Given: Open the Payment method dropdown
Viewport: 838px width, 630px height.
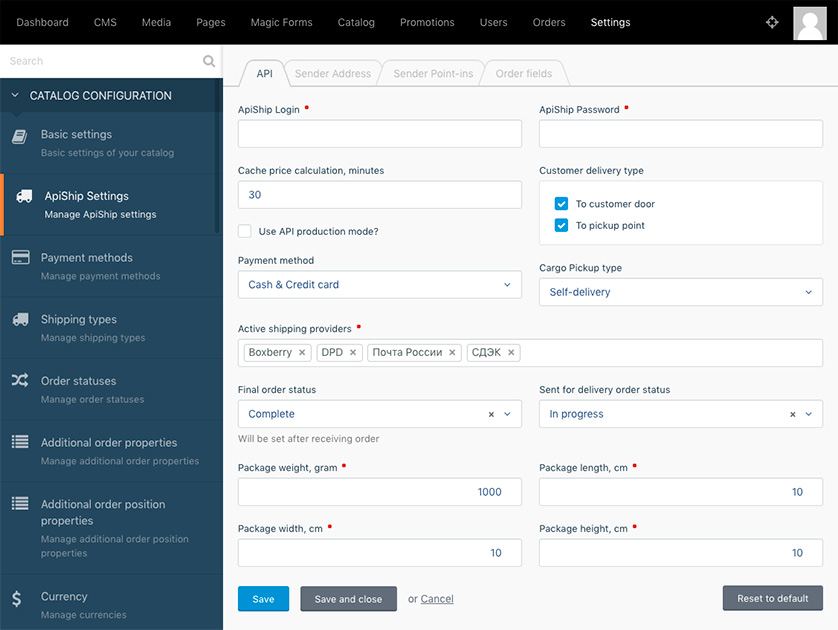Looking at the screenshot, I should (379, 284).
